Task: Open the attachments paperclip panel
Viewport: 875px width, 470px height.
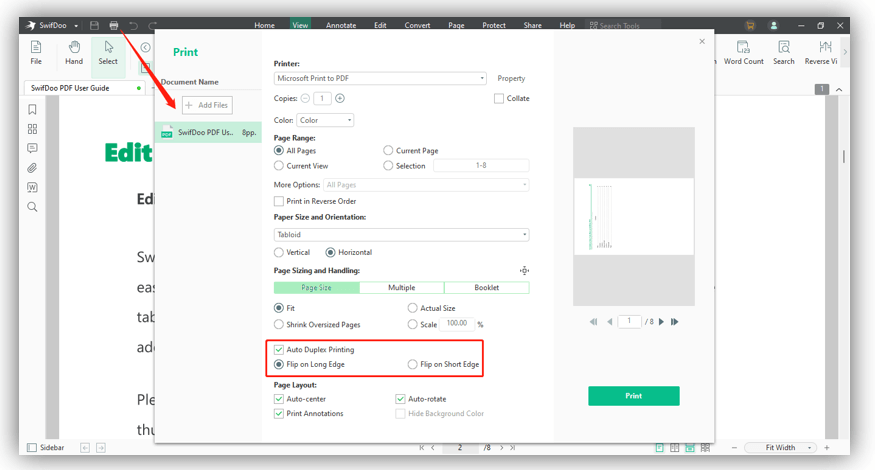Action: point(32,167)
